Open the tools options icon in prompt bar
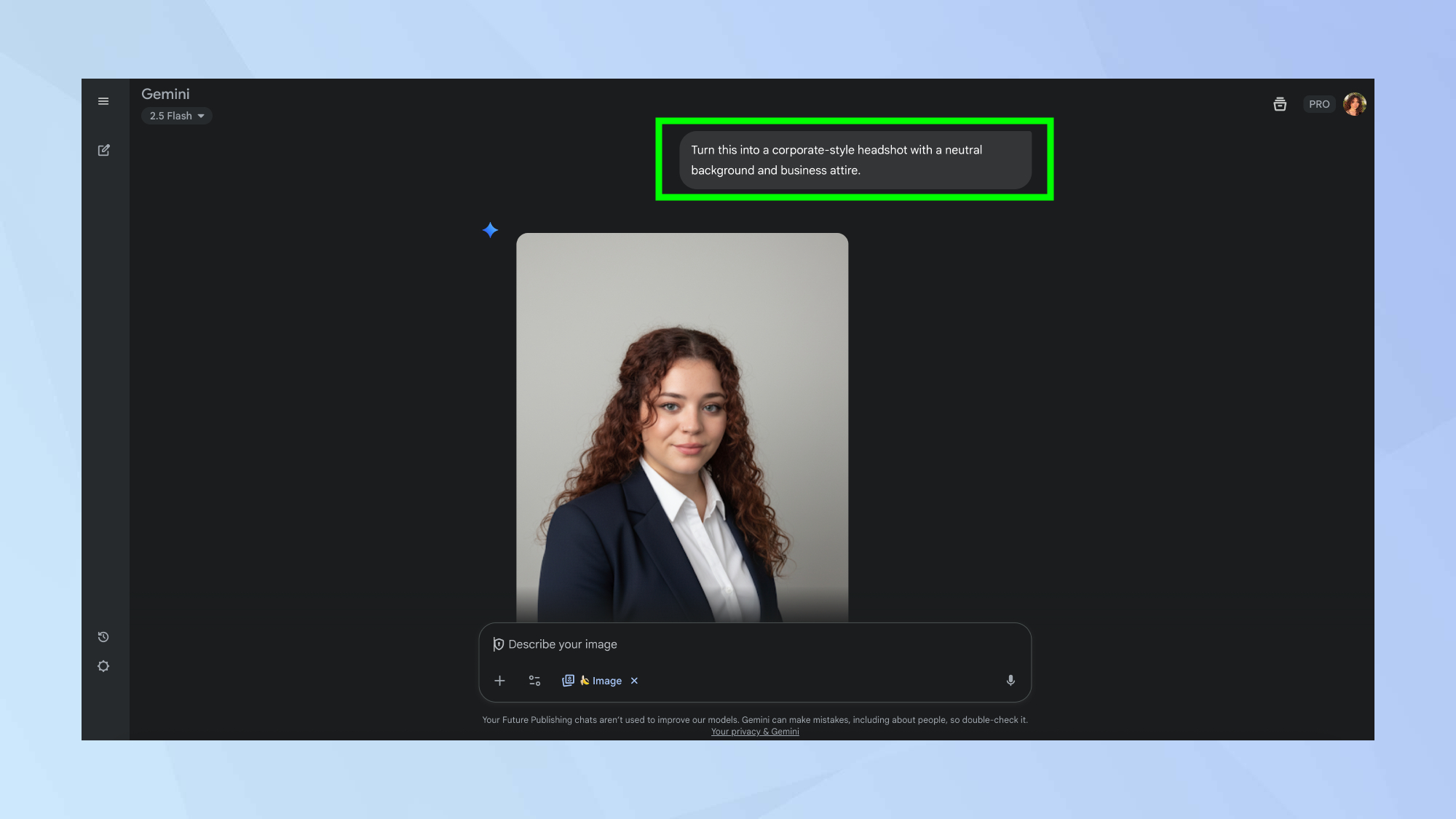The height and width of the screenshot is (819, 1456). (534, 681)
